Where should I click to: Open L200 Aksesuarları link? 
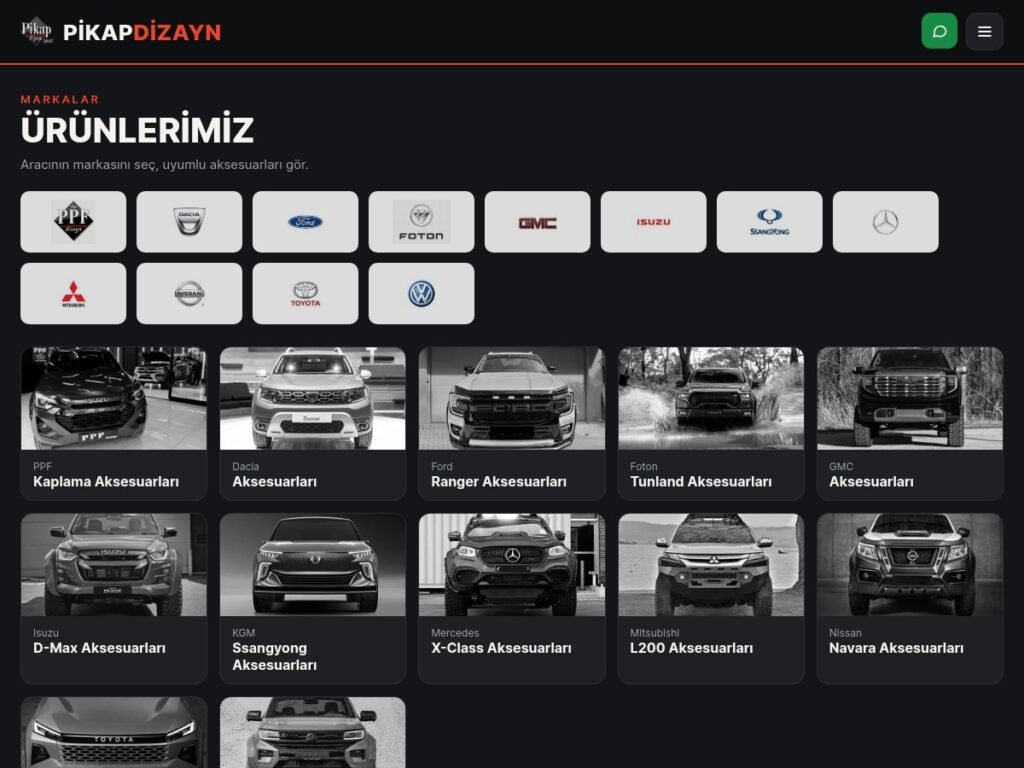click(x=691, y=648)
